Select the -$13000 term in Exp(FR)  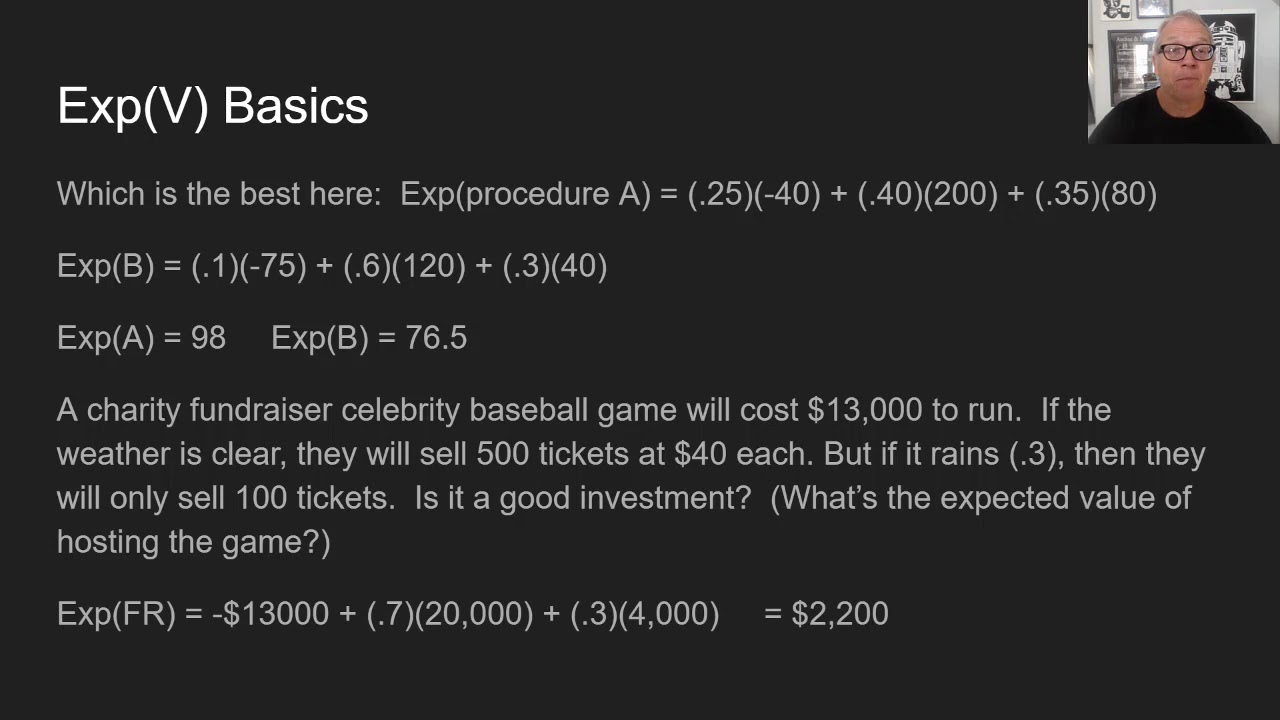point(270,614)
